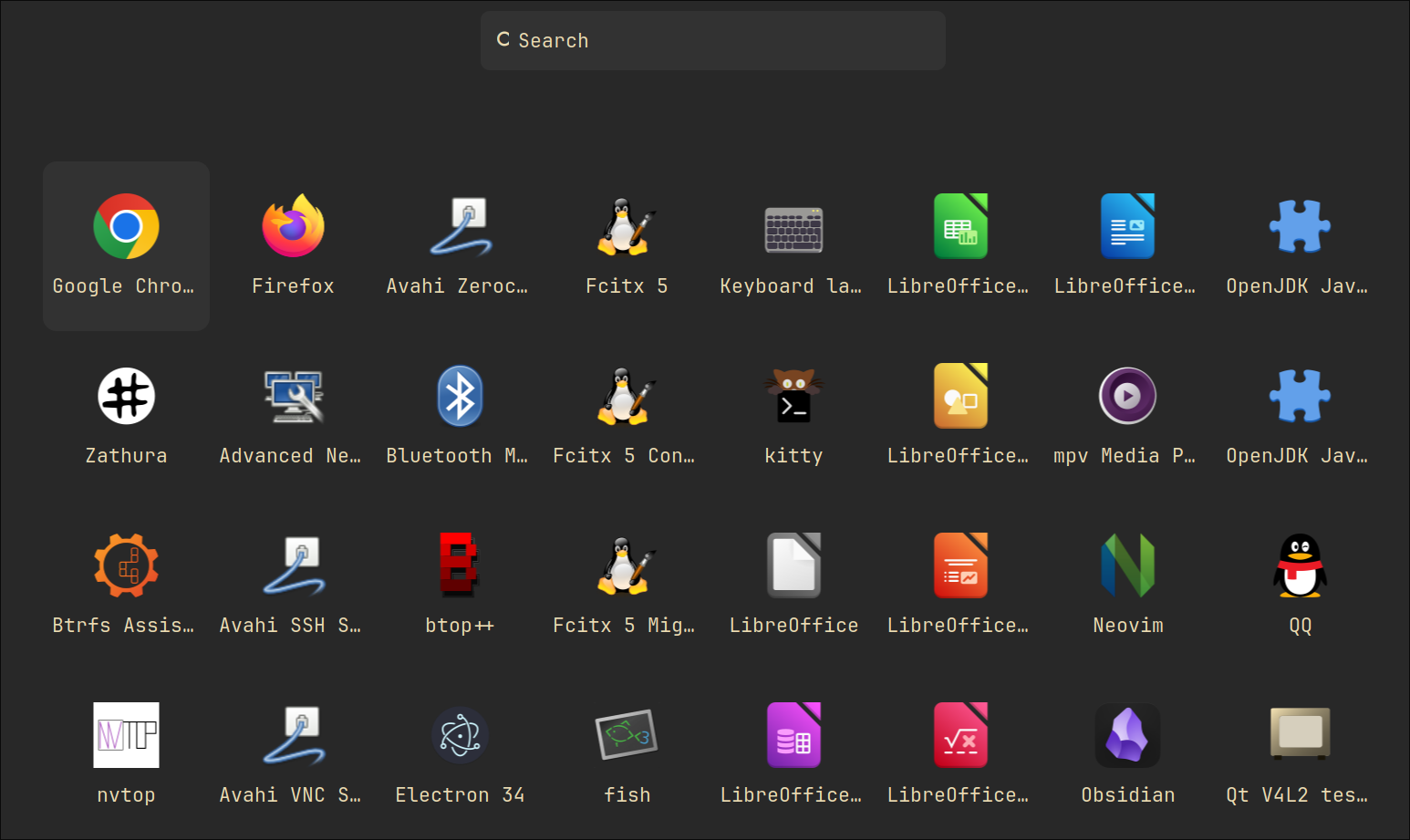Launch the Fcitx 5 input method
The width and height of the screenshot is (1410, 840).
[x=627, y=246]
